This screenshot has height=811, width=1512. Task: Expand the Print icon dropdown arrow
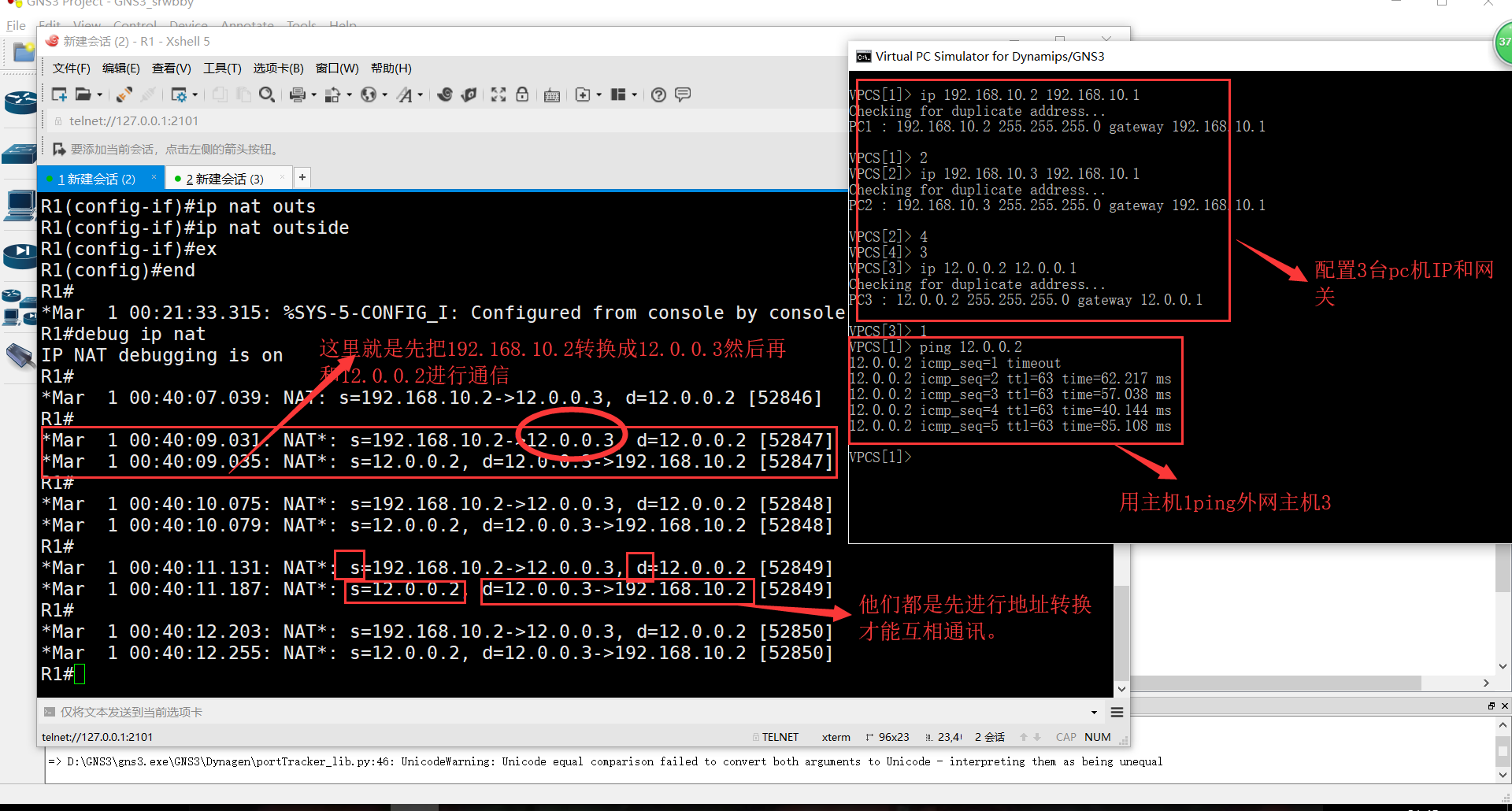(x=313, y=95)
